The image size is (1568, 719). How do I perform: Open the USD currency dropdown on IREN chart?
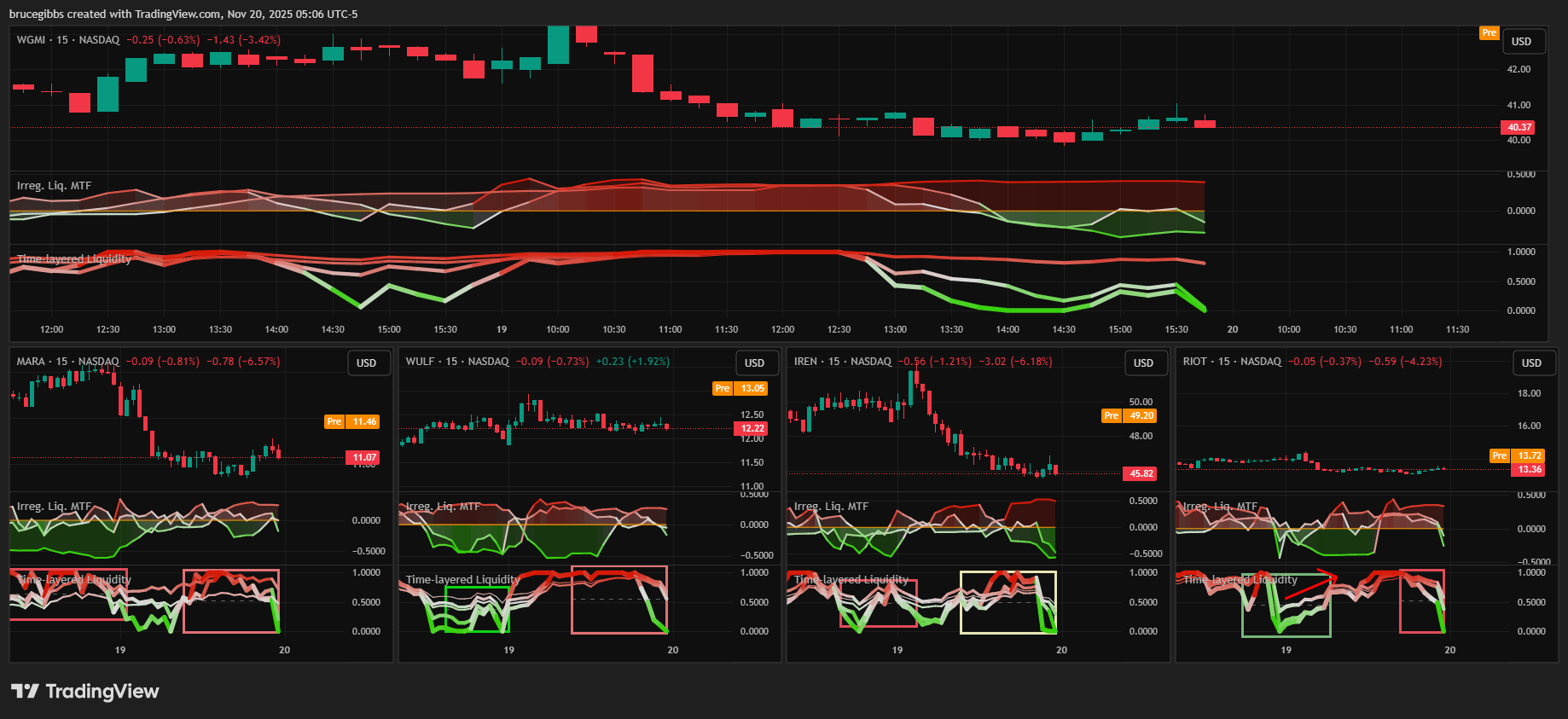point(1143,363)
